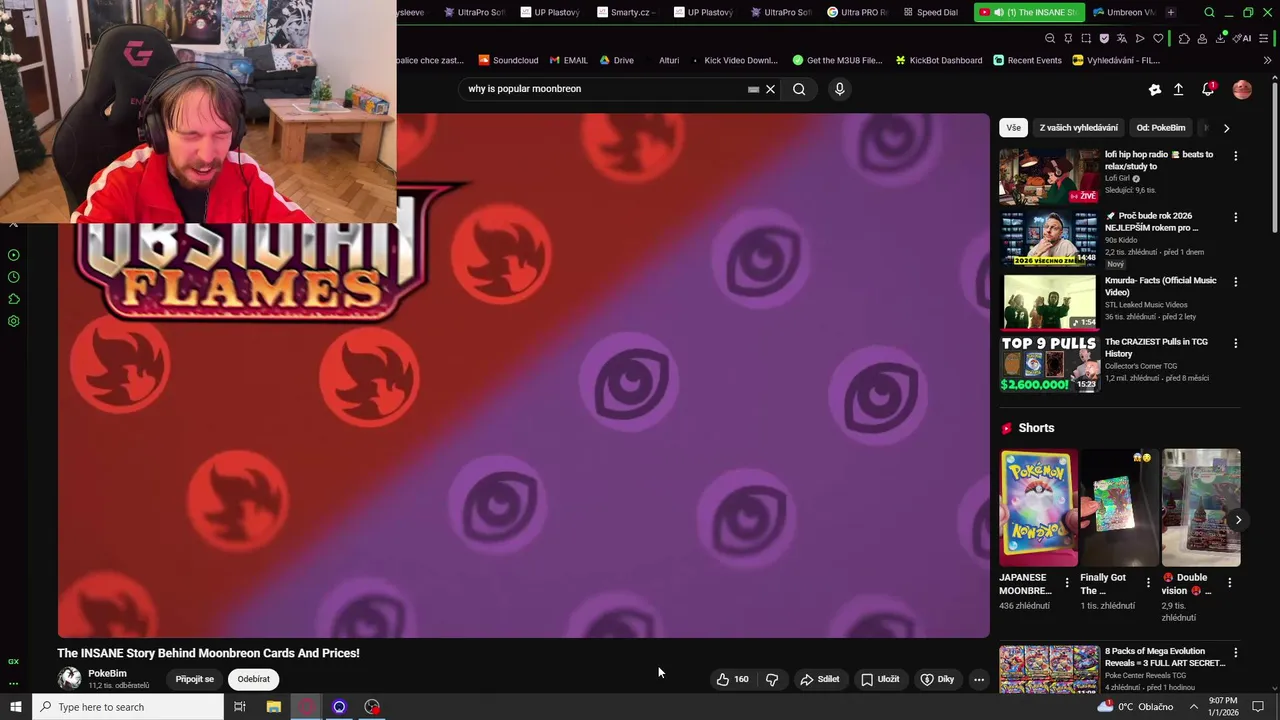The image size is (1280, 720).
Task: Show more filter chips arrow
Action: (x=1226, y=128)
